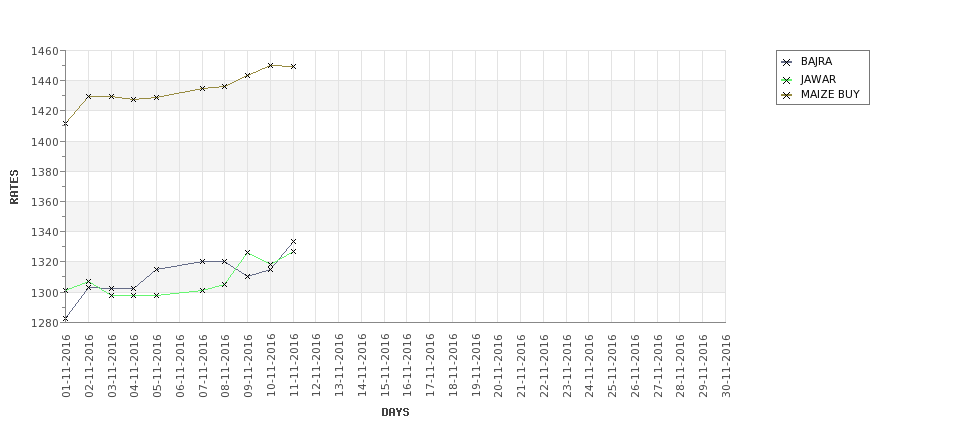Select the JAWAR point on 01-11-2016
Screen dimensions: 975x429
point(66,290)
